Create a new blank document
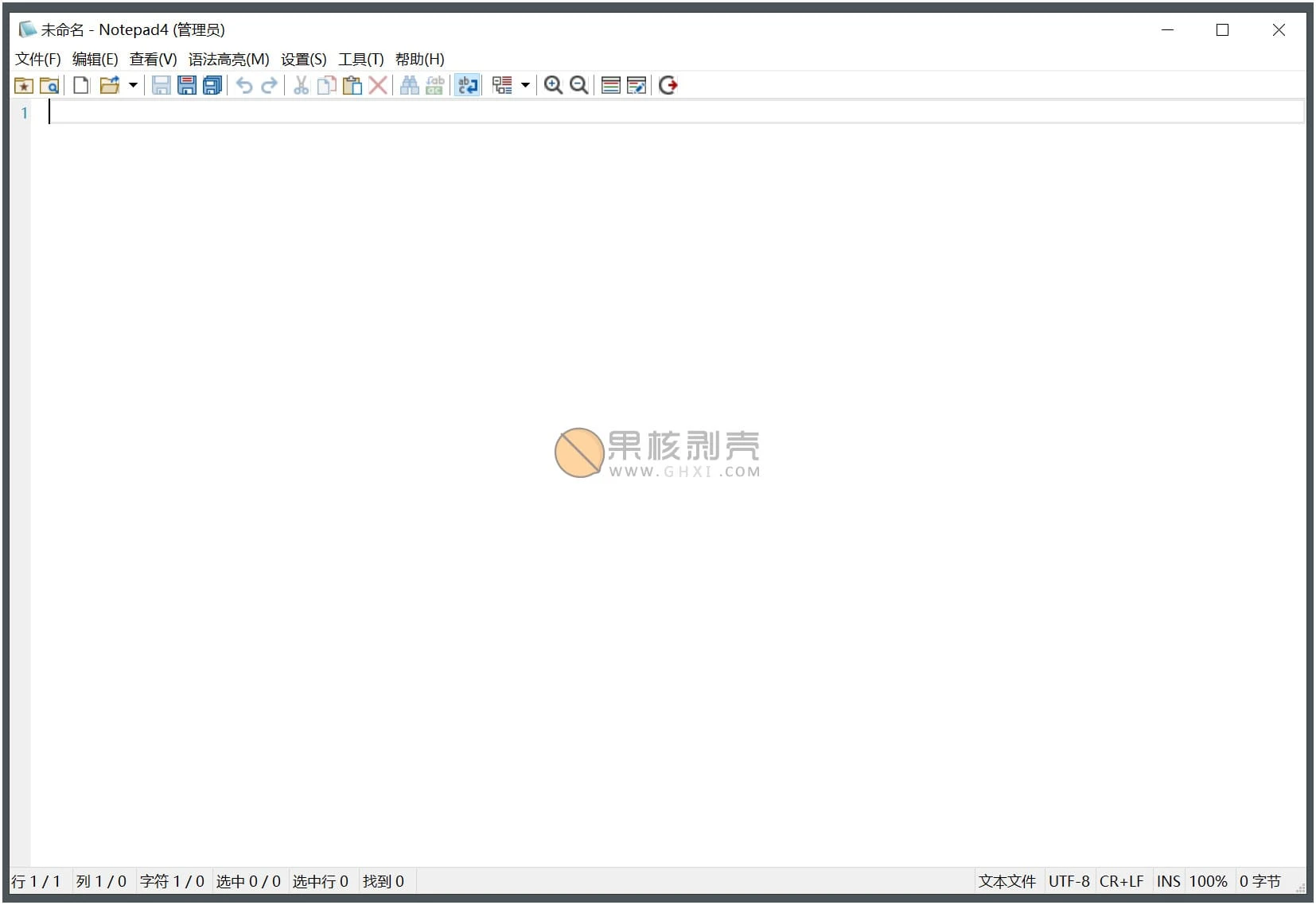 click(x=81, y=85)
